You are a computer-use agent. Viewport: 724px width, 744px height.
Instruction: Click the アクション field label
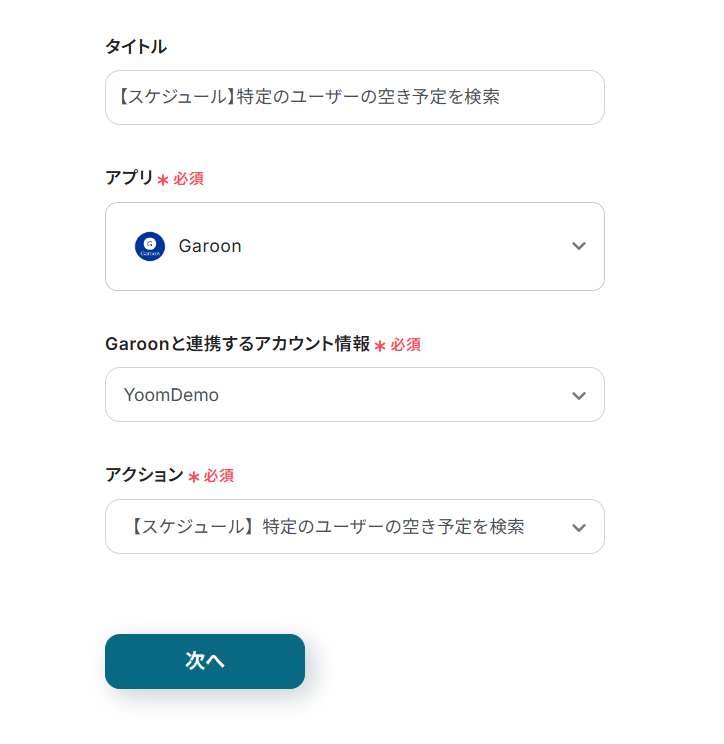tap(144, 475)
